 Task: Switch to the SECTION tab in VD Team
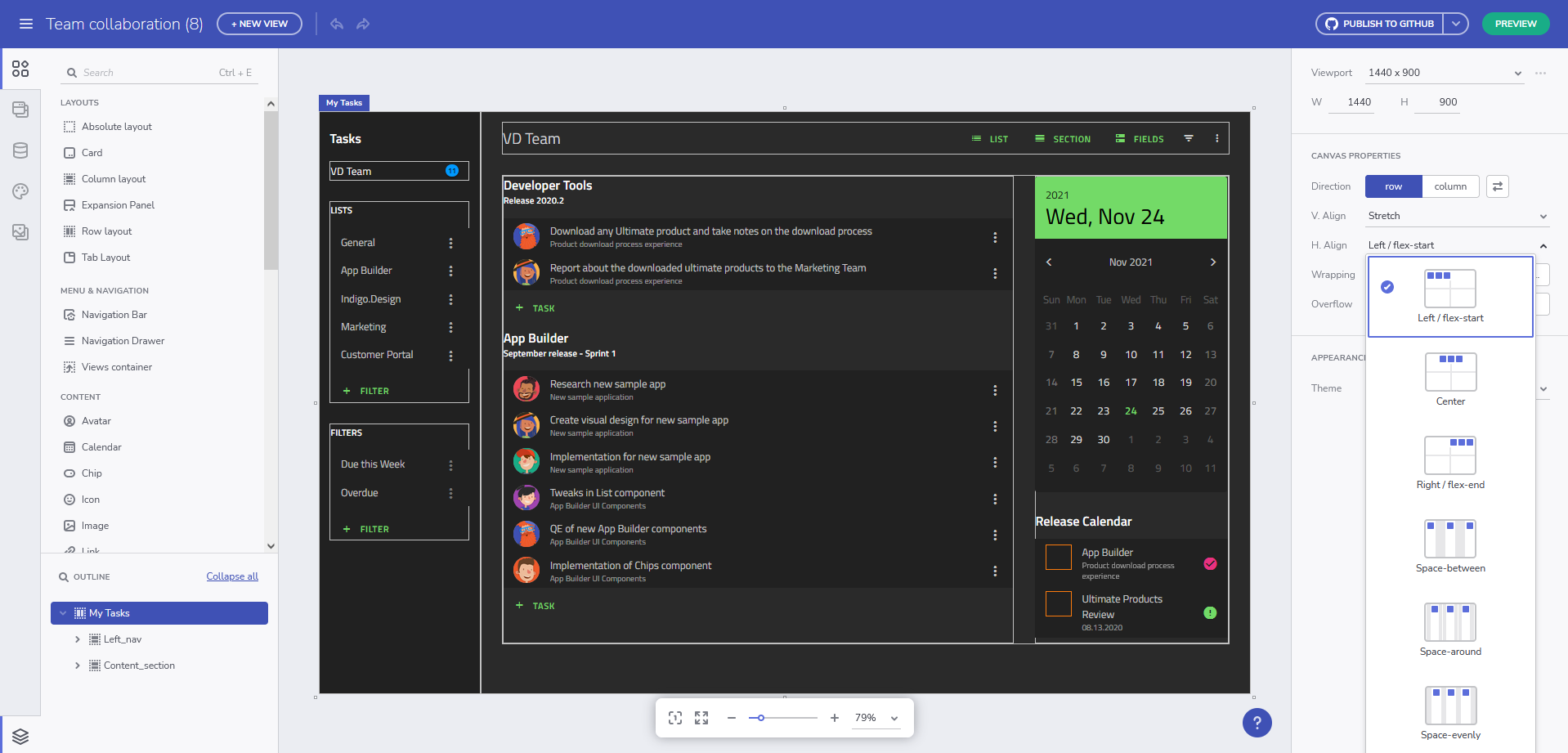1062,138
